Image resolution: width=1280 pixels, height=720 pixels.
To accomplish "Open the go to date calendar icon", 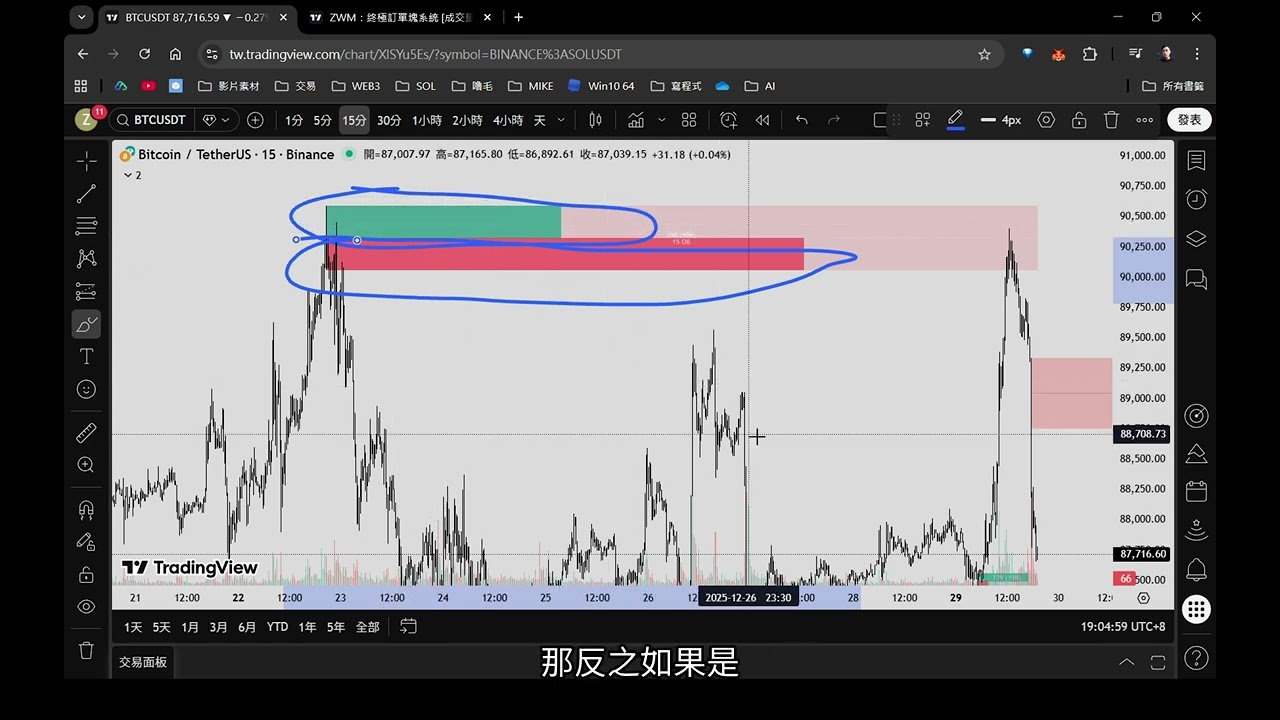I will pos(408,627).
